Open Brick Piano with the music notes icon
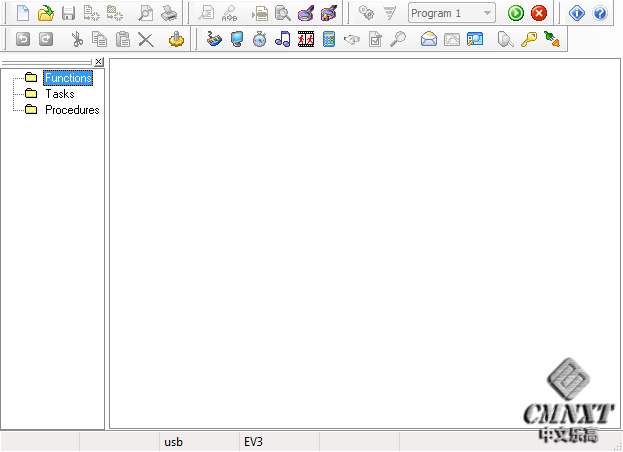 tap(282, 39)
